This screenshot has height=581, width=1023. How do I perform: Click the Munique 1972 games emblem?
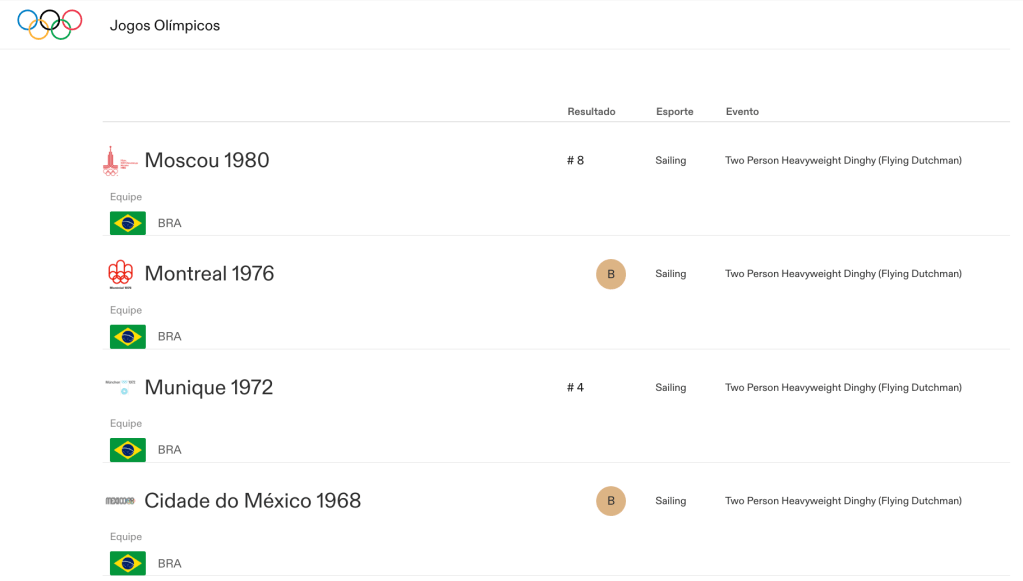click(x=120, y=386)
